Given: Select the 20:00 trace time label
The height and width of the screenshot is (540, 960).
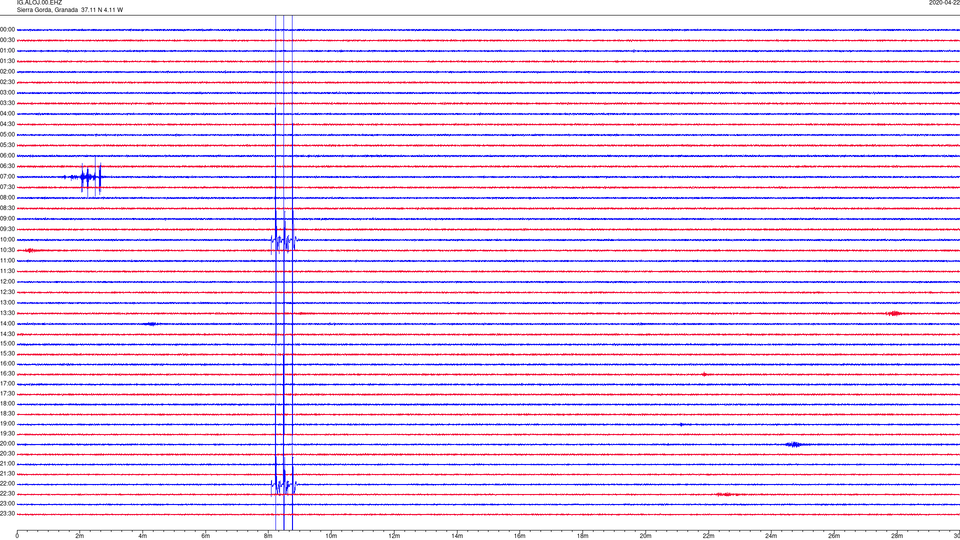Looking at the screenshot, I should tap(7, 444).
